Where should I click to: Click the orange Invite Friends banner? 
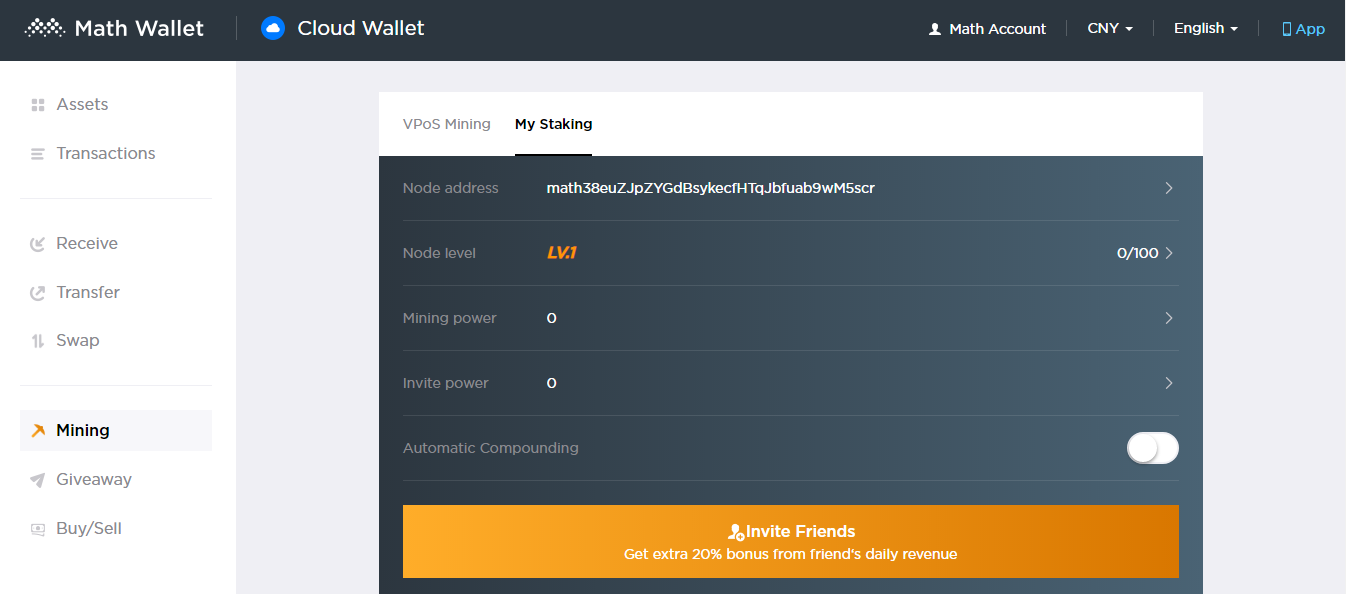point(790,541)
